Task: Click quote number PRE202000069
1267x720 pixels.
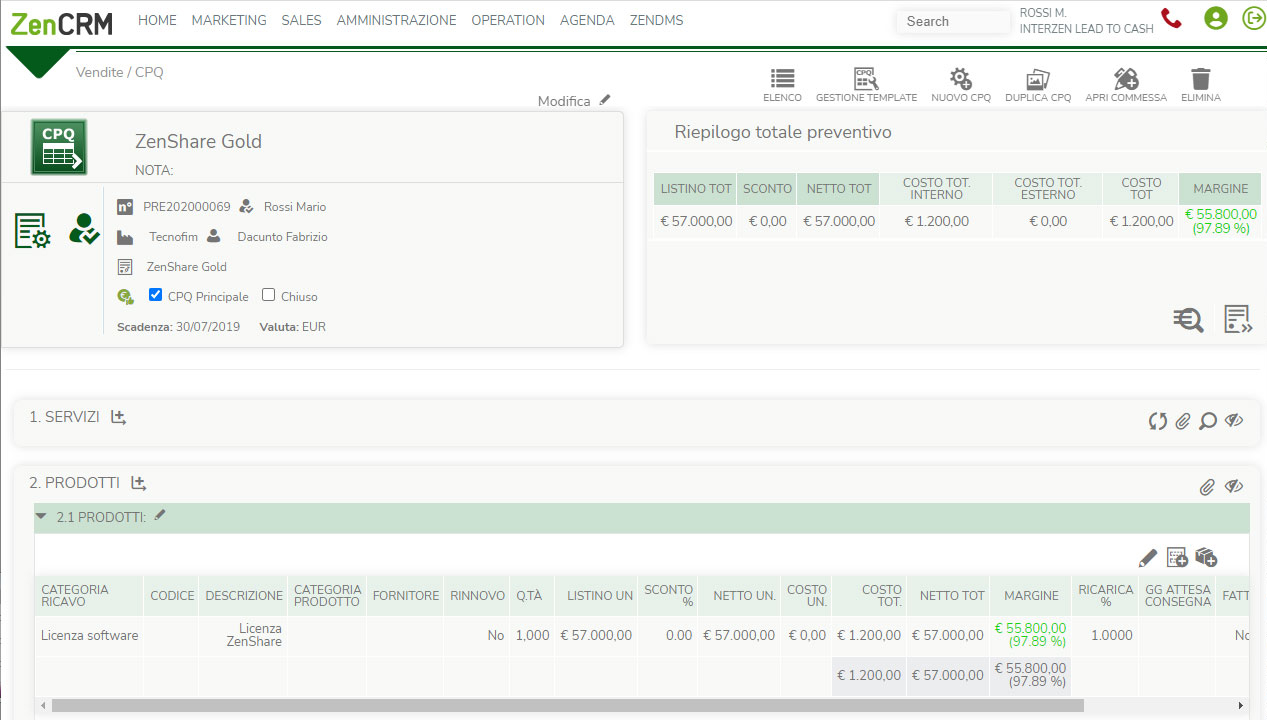Action: [x=187, y=207]
